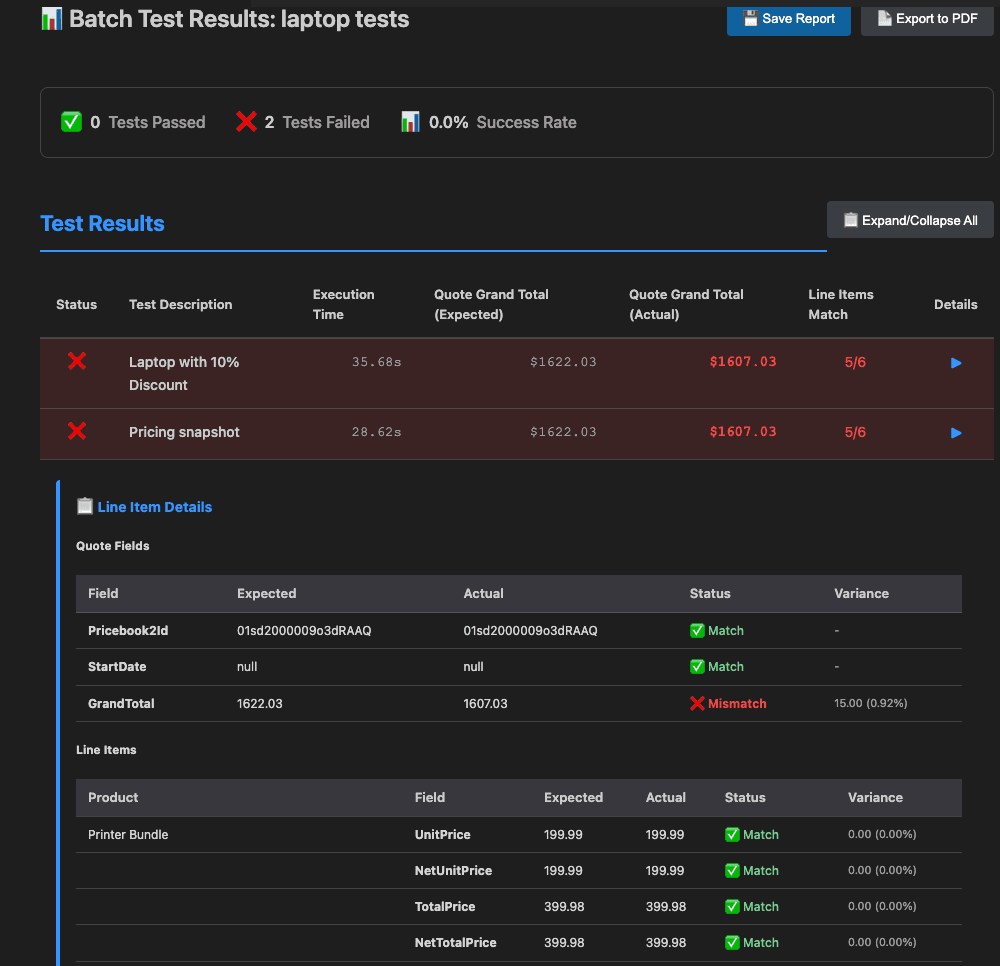1000x966 pixels.
Task: Toggle the Match check on the NetTotalPrice row
Action: pos(731,942)
